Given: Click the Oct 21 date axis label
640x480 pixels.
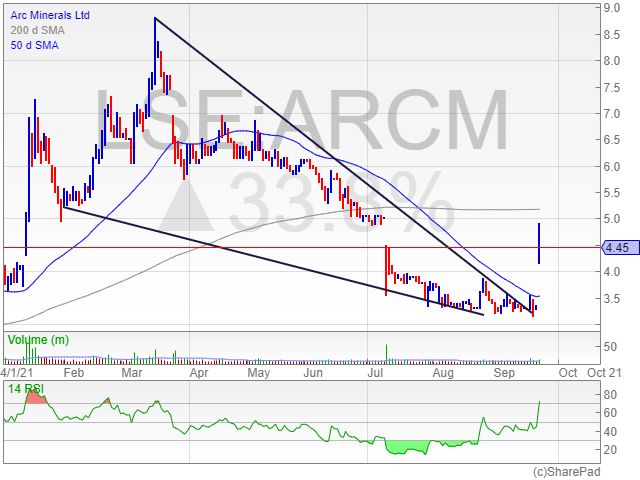Looking at the screenshot, I should click(604, 373).
